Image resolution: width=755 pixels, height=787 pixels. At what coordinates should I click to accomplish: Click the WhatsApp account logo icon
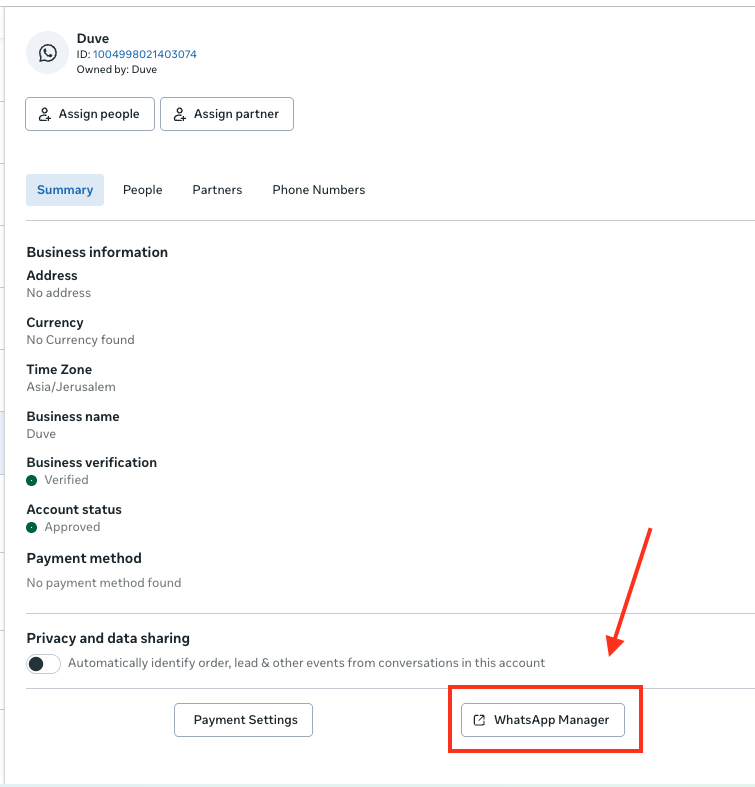coord(48,53)
